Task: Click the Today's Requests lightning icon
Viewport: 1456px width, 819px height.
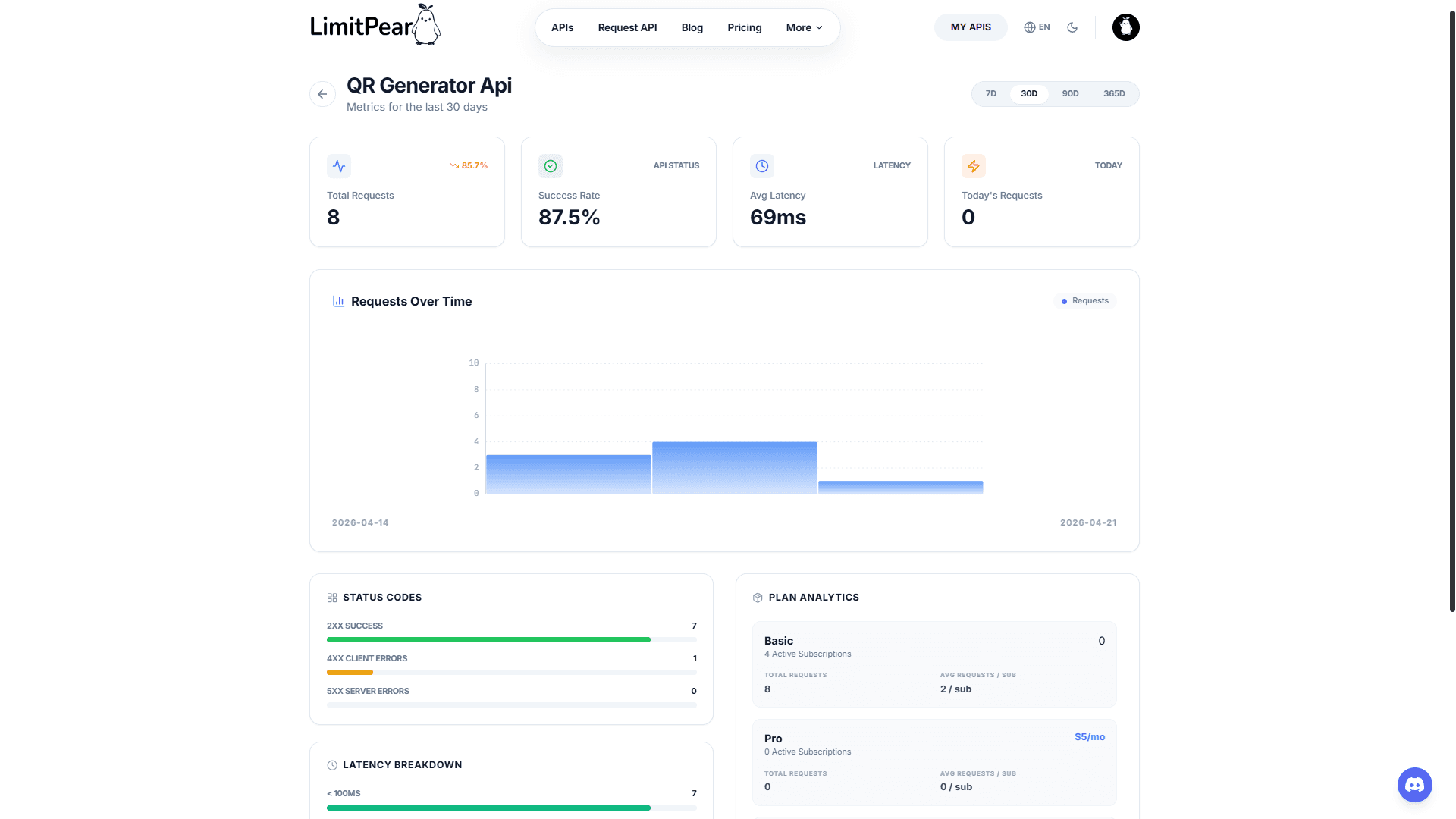Action: coord(974,166)
